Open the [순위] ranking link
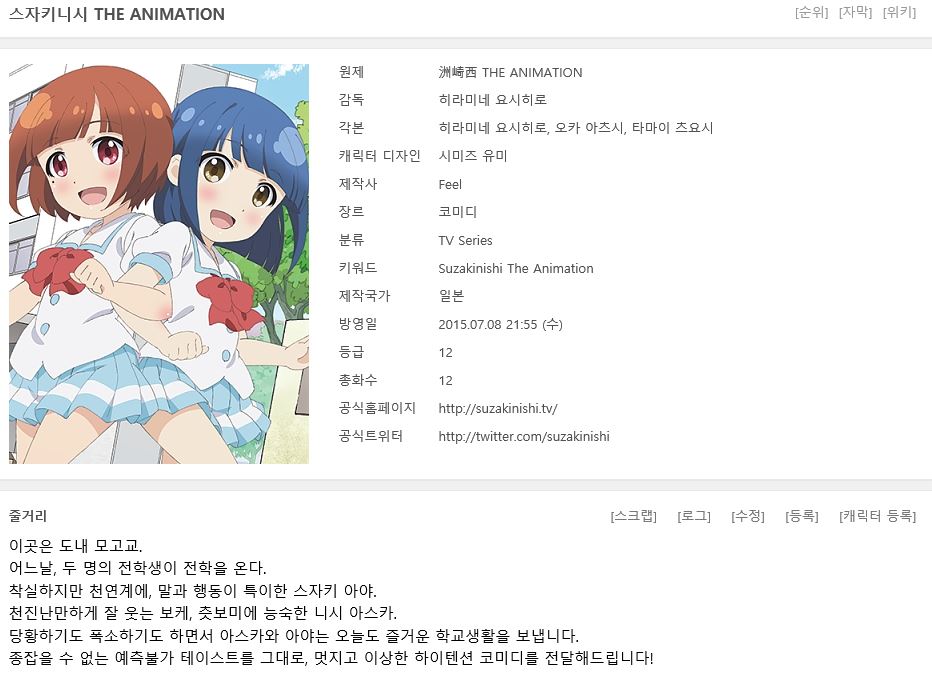 point(811,12)
